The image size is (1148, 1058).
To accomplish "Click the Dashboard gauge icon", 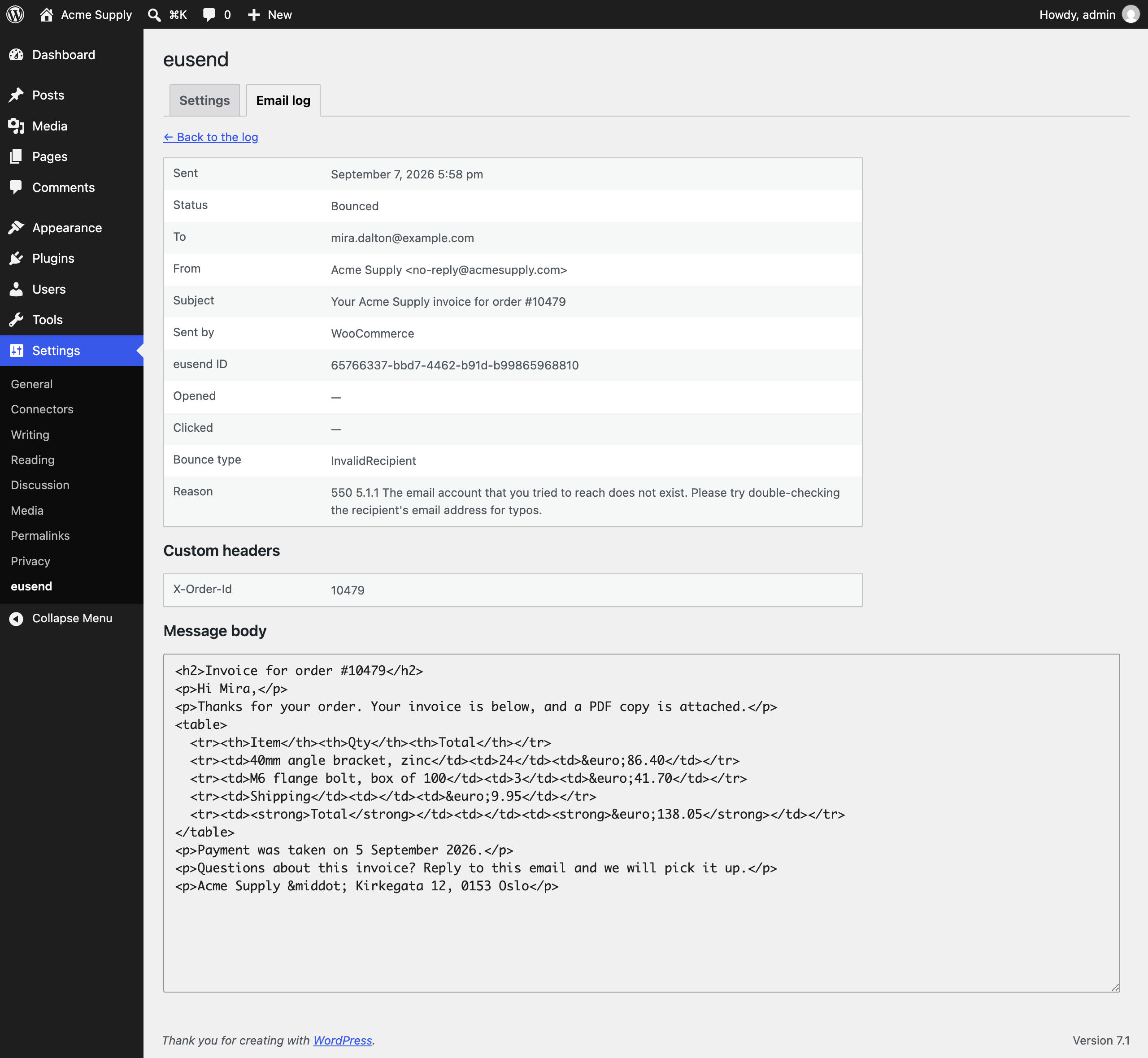I will 16,55.
